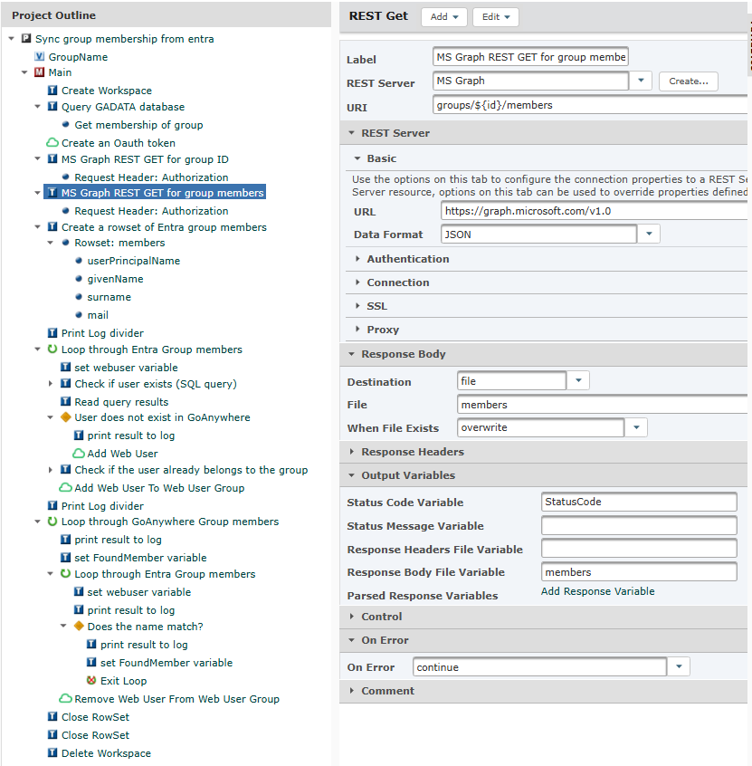Select the first Close RowSet task

coord(95,717)
